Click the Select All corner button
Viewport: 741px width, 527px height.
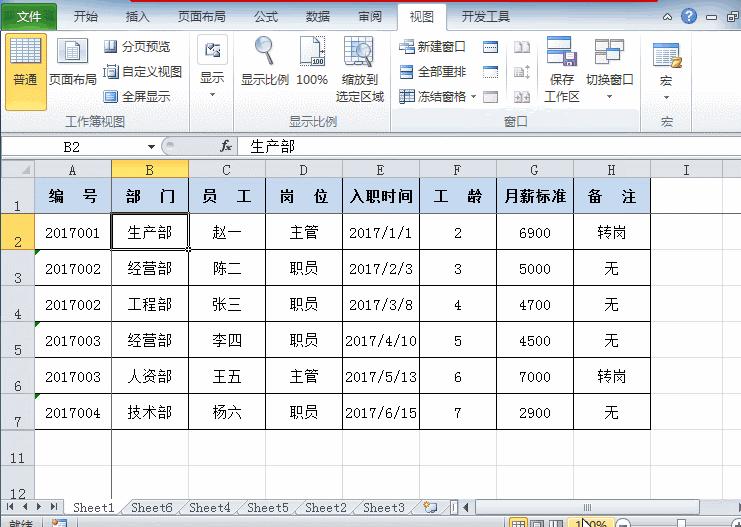point(17,169)
